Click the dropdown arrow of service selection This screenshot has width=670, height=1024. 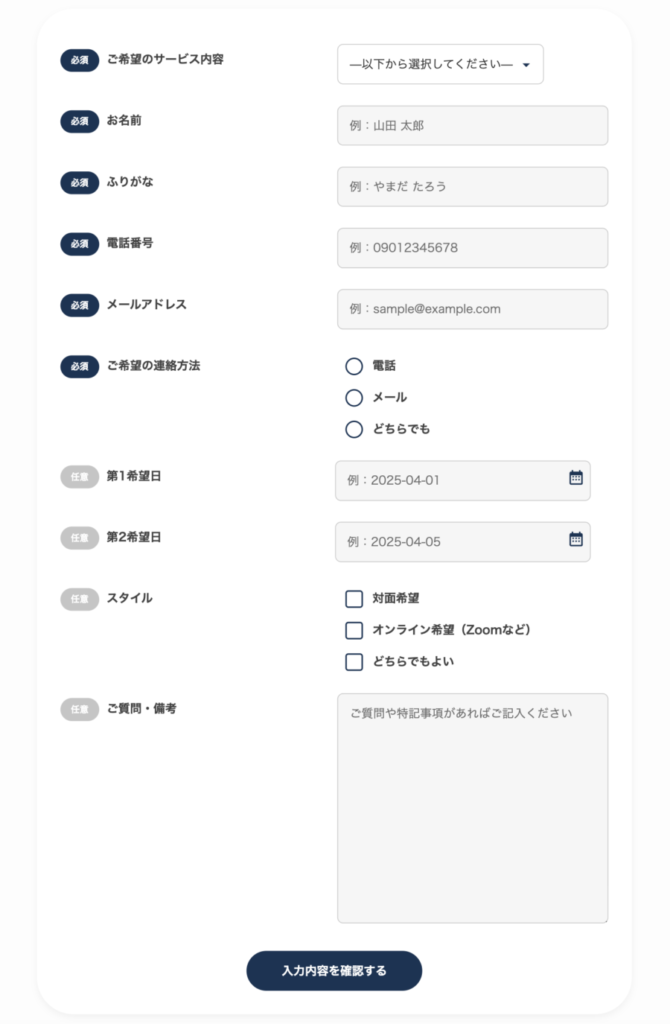pos(526,65)
